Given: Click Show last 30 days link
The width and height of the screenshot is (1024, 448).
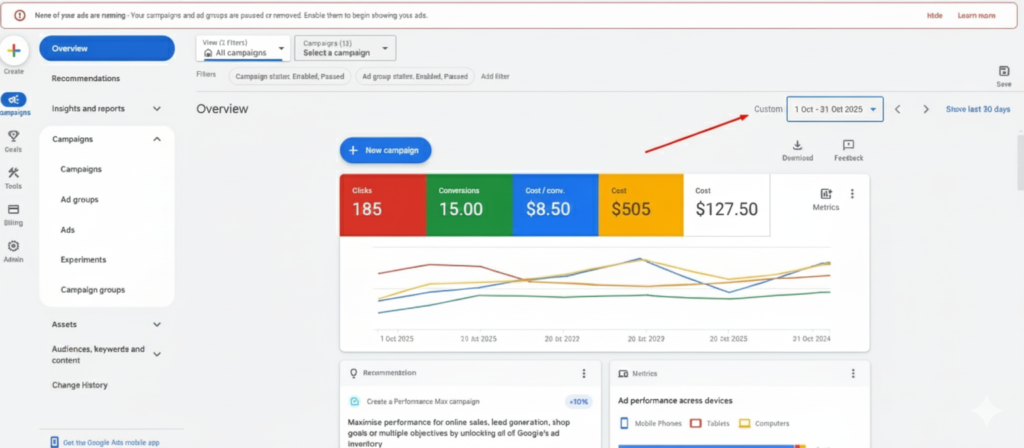Looking at the screenshot, I should (977, 109).
